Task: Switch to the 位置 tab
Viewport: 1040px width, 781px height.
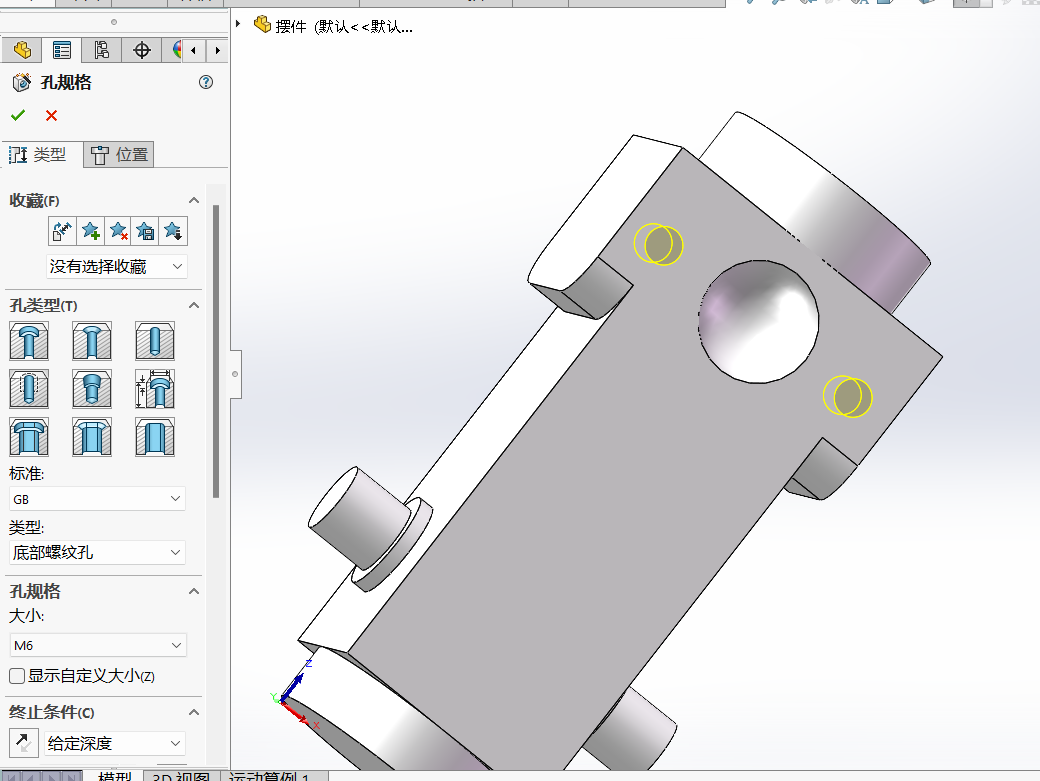Action: click(119, 154)
